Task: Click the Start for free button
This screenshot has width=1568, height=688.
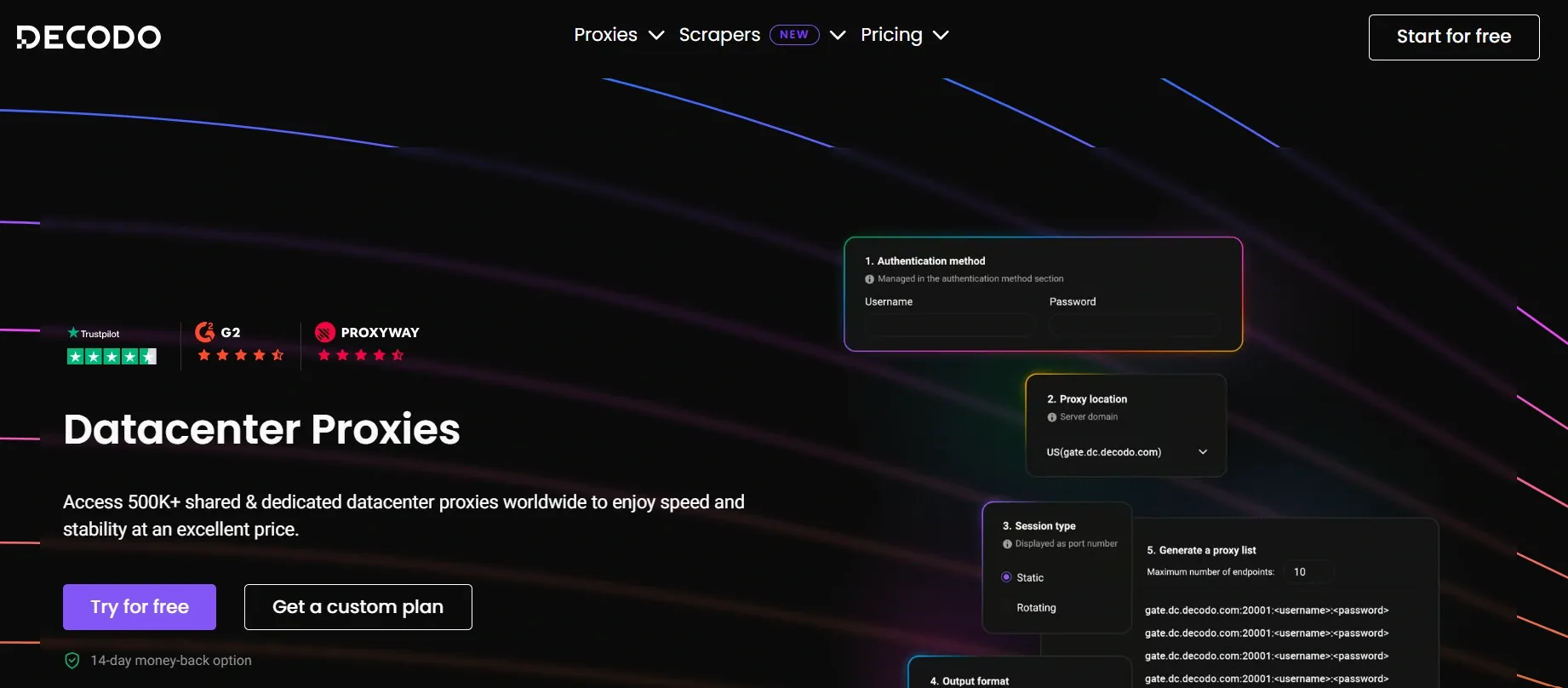Action: coord(1454,37)
